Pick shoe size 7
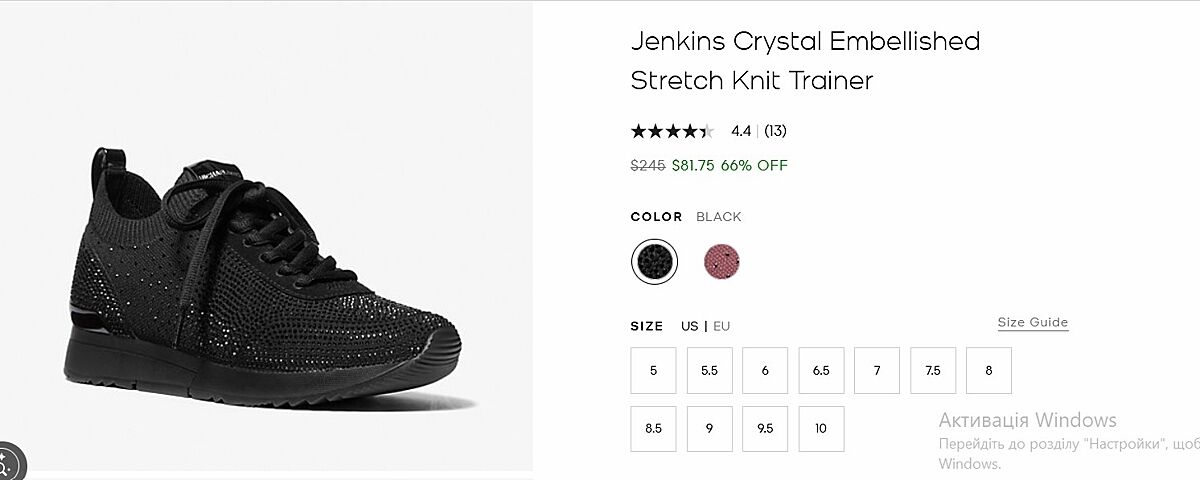Image resolution: width=1200 pixels, height=480 pixels. (x=877, y=370)
